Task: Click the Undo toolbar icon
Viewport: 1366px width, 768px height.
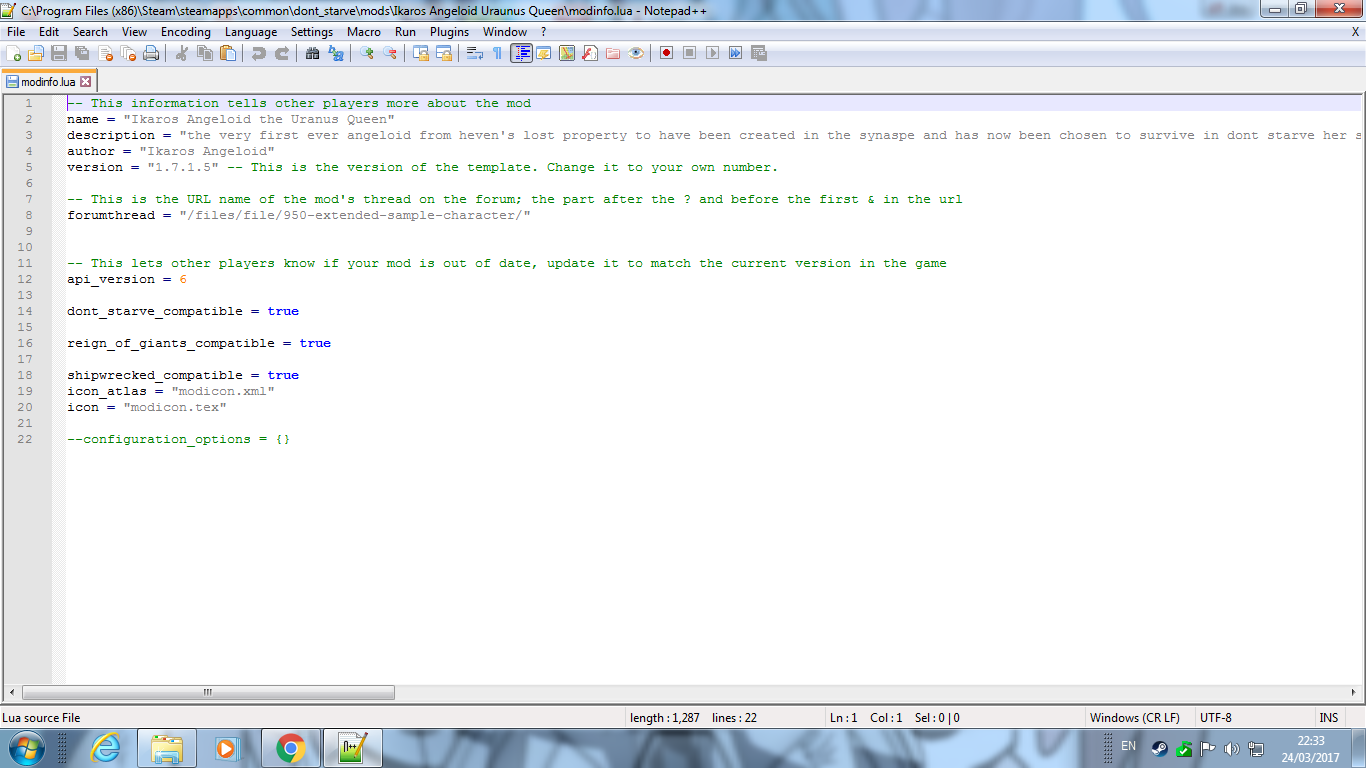Action: [x=259, y=53]
